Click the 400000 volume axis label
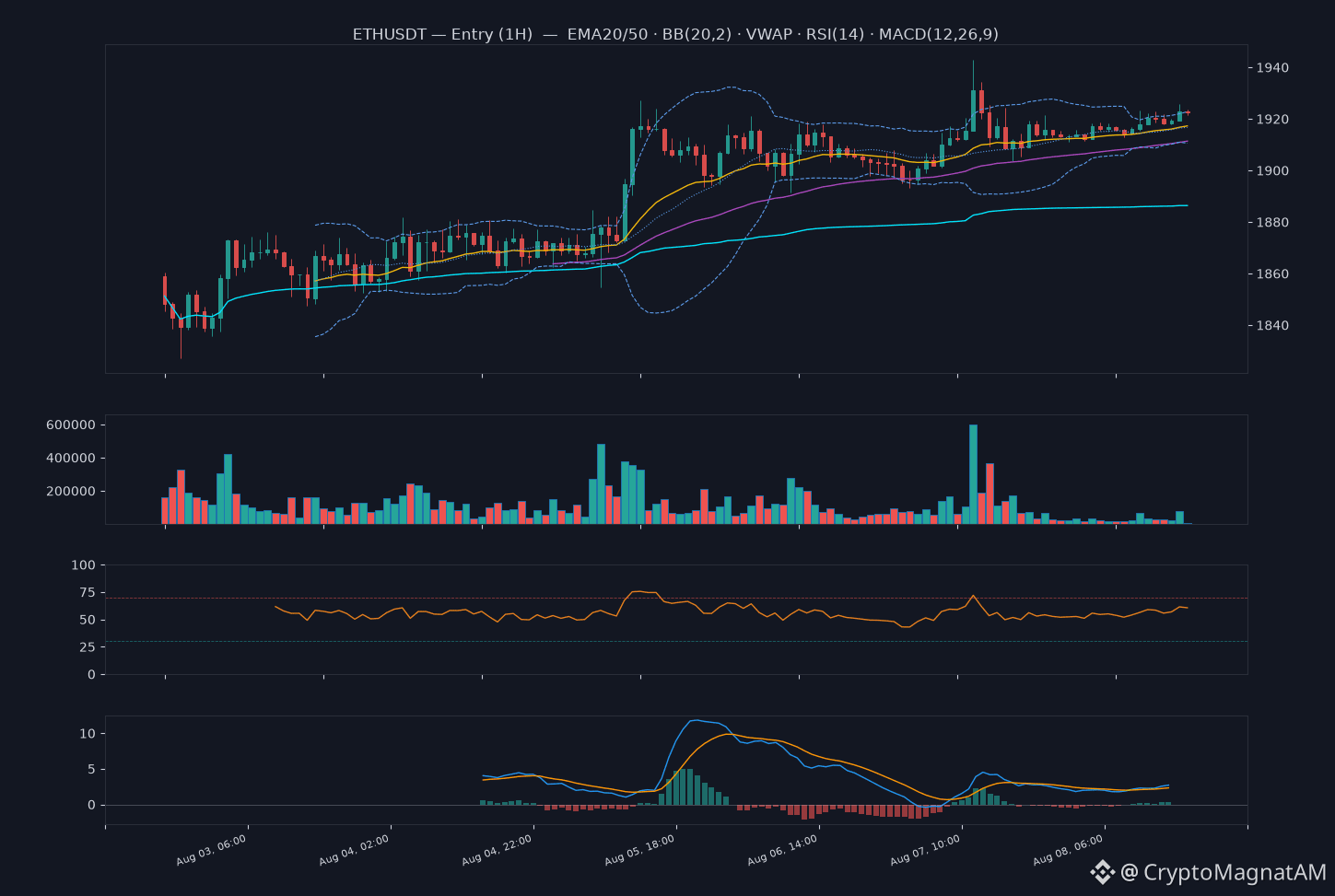The height and width of the screenshot is (896, 1335). (71, 459)
